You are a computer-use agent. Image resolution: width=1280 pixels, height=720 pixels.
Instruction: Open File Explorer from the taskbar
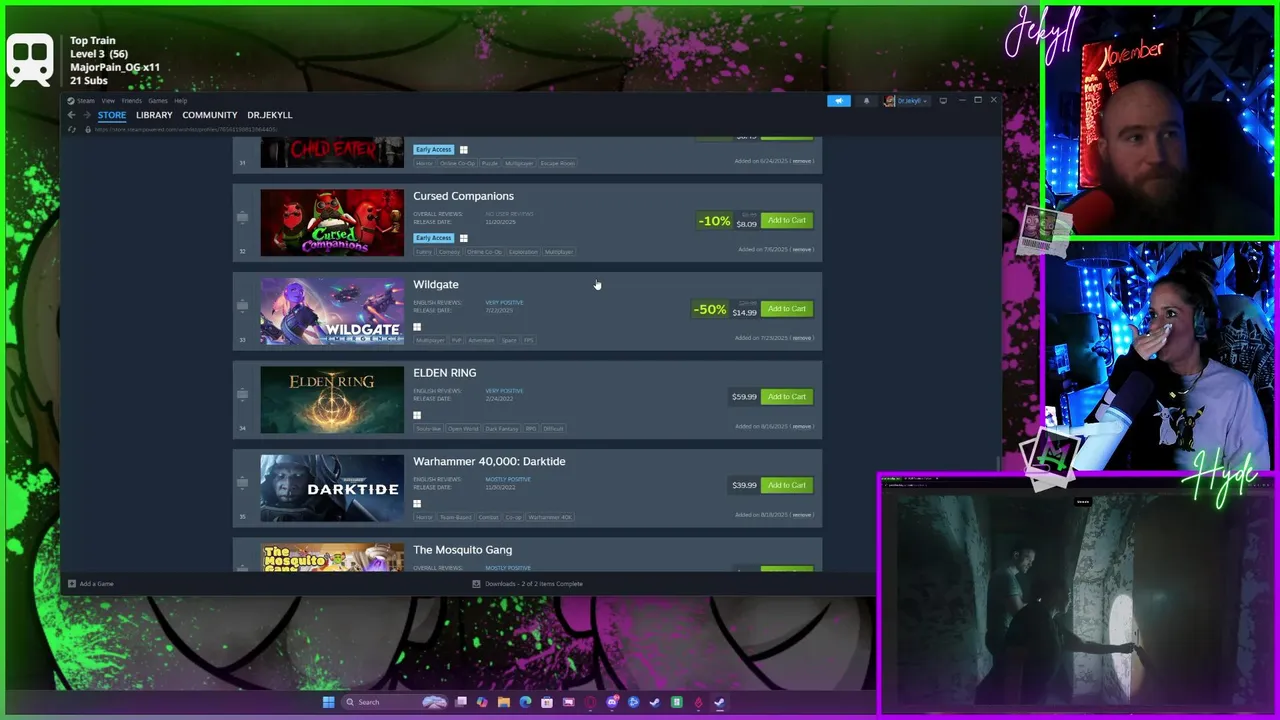pos(504,702)
